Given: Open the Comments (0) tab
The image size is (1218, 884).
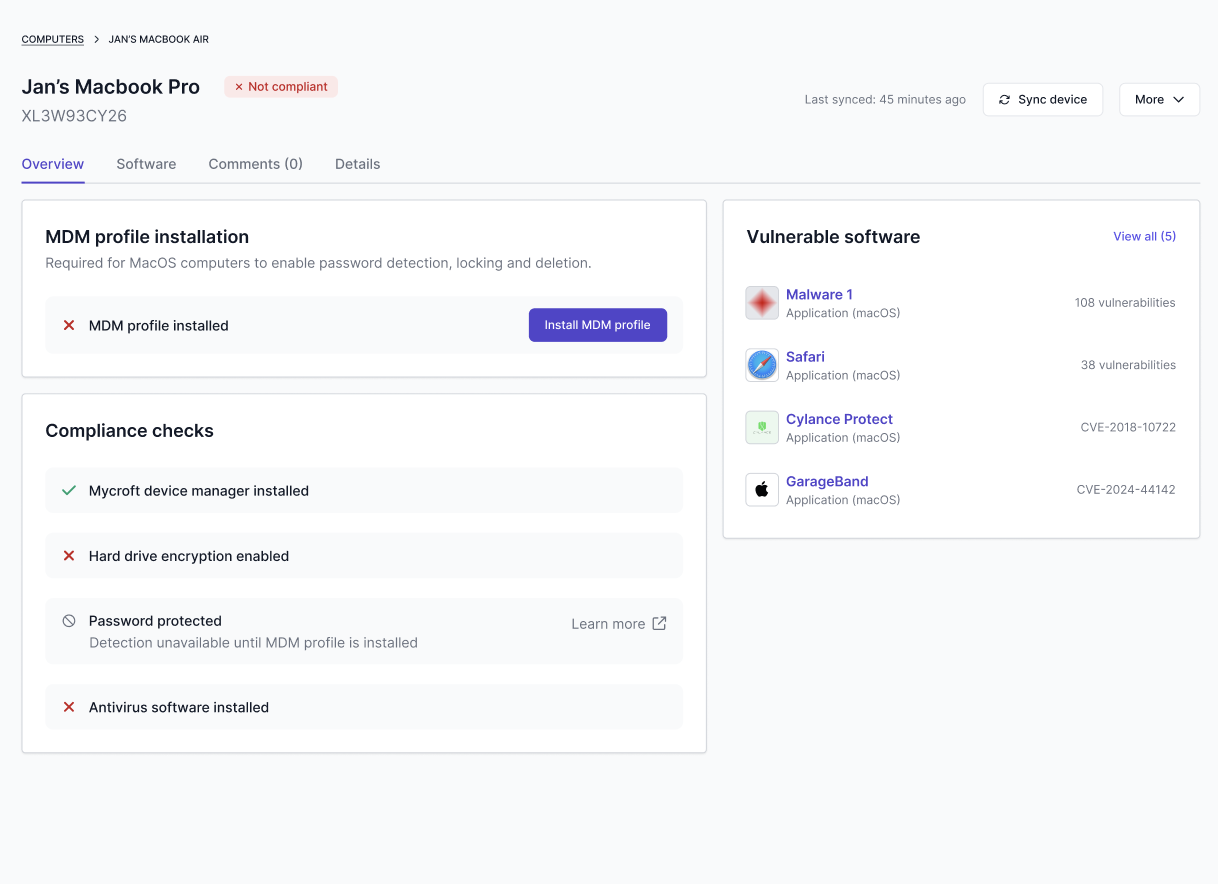Looking at the screenshot, I should click(x=255, y=164).
